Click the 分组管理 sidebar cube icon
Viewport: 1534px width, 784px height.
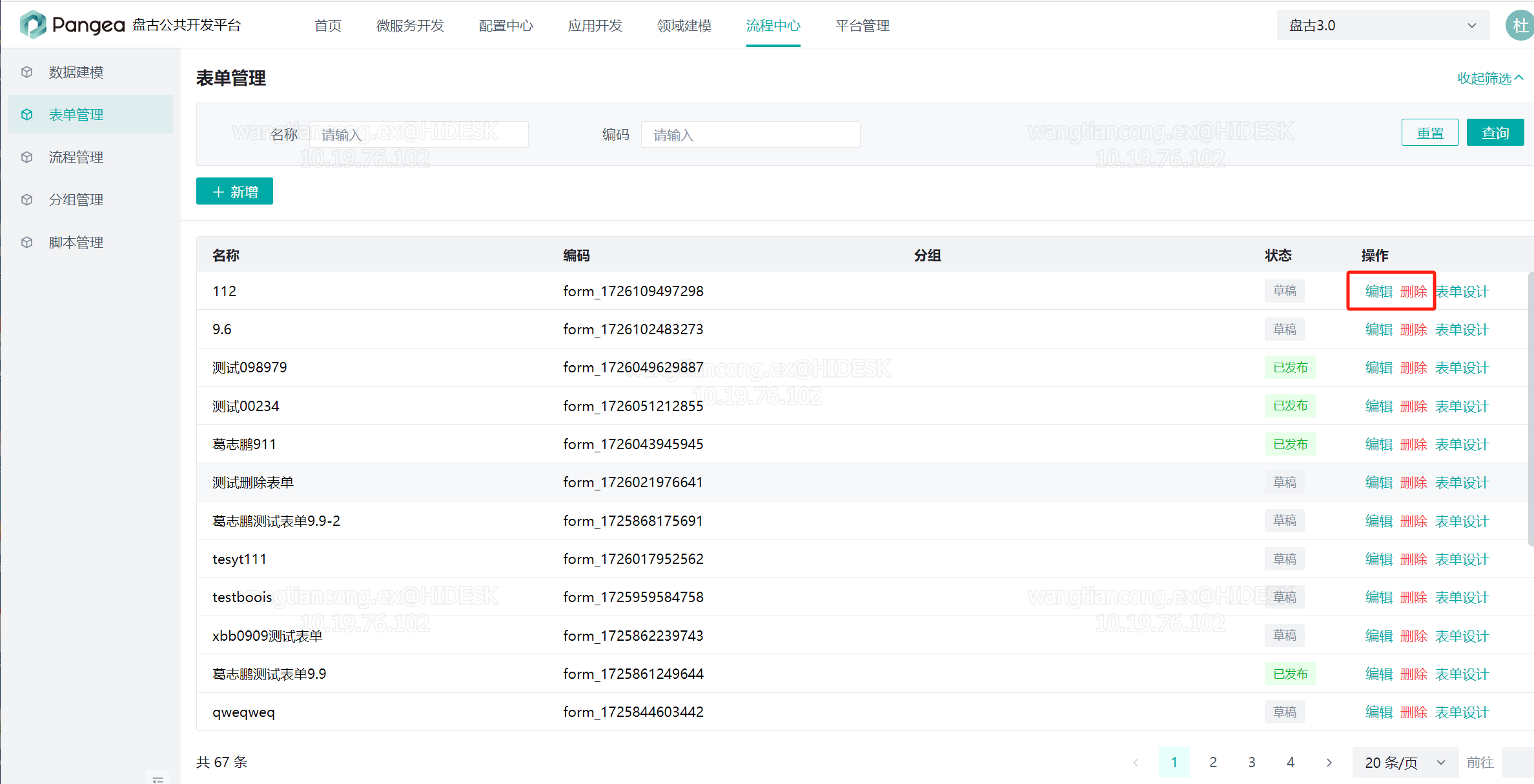click(x=26, y=199)
